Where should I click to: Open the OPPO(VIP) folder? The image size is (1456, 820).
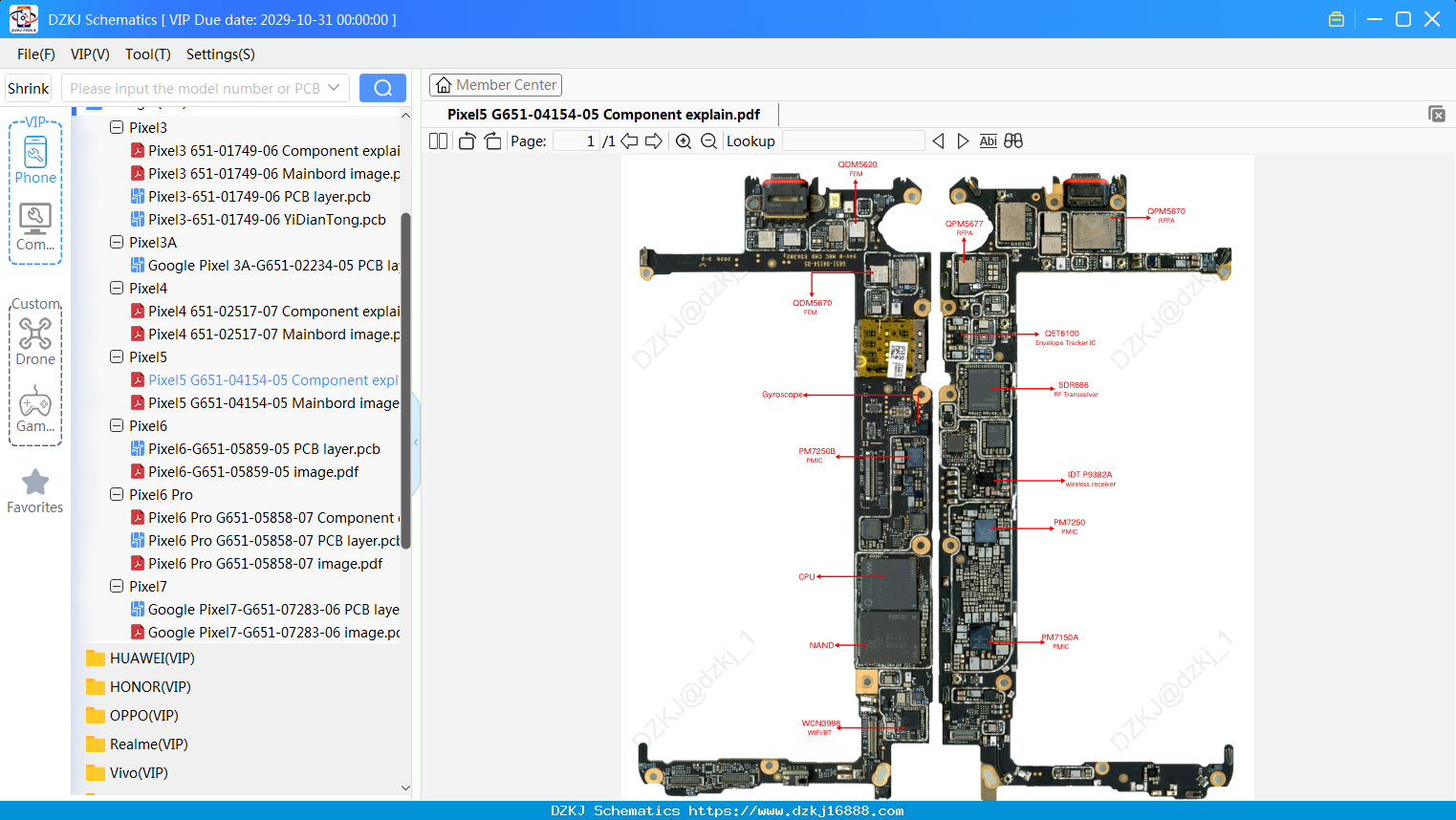coord(132,716)
